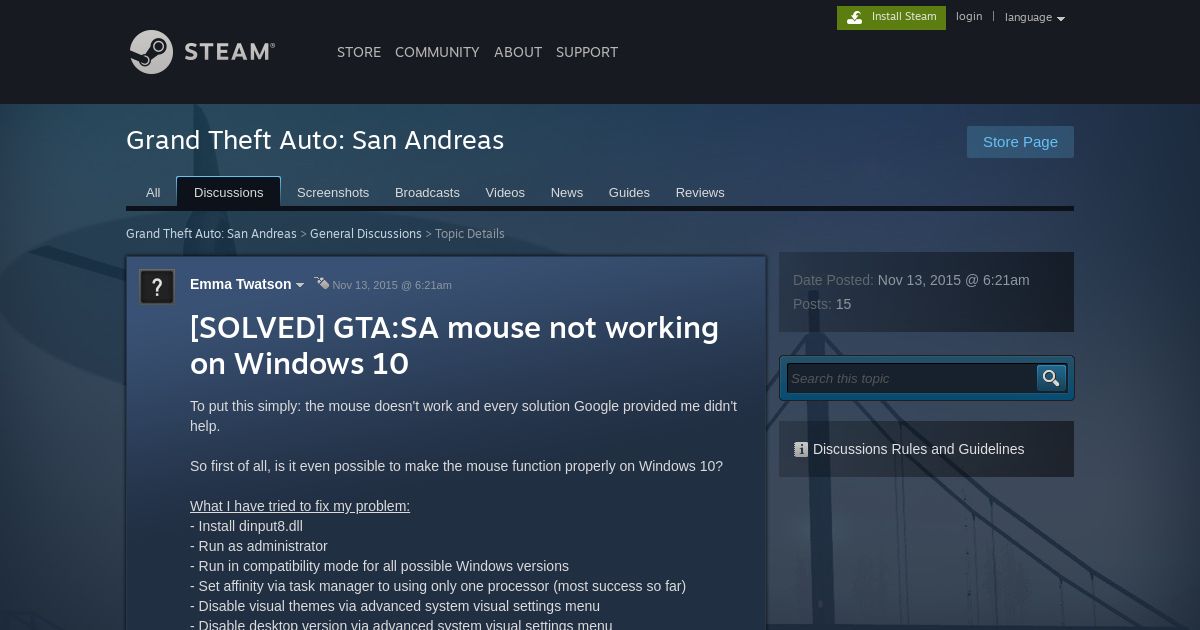Image resolution: width=1200 pixels, height=630 pixels.
Task: Switch to the Reviews tab
Action: 700,192
